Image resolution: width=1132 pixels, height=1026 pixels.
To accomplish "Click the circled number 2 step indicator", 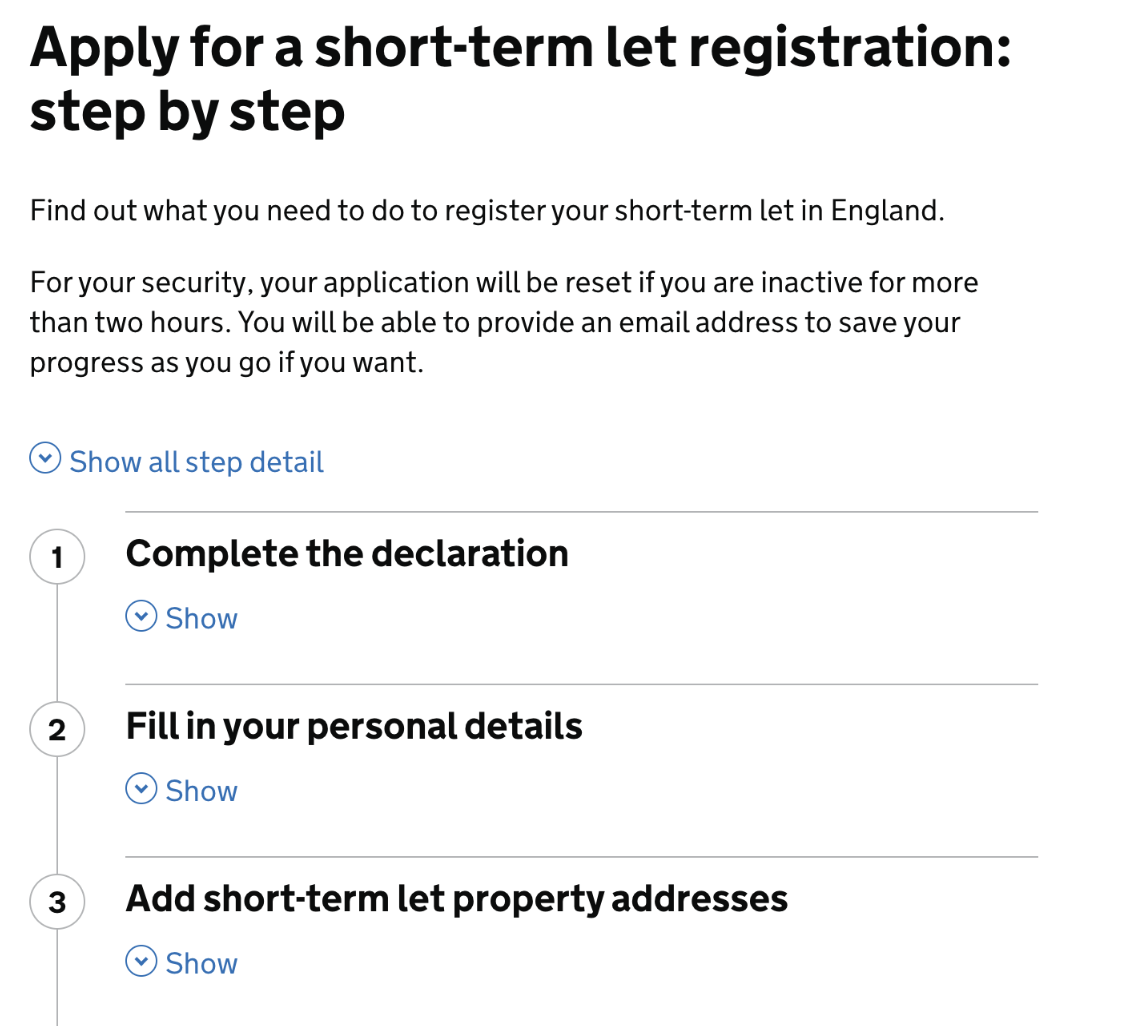I will 56,729.
